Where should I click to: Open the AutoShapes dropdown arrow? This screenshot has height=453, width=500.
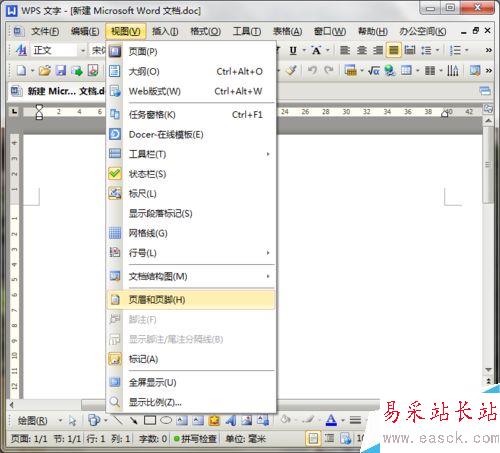106,421
